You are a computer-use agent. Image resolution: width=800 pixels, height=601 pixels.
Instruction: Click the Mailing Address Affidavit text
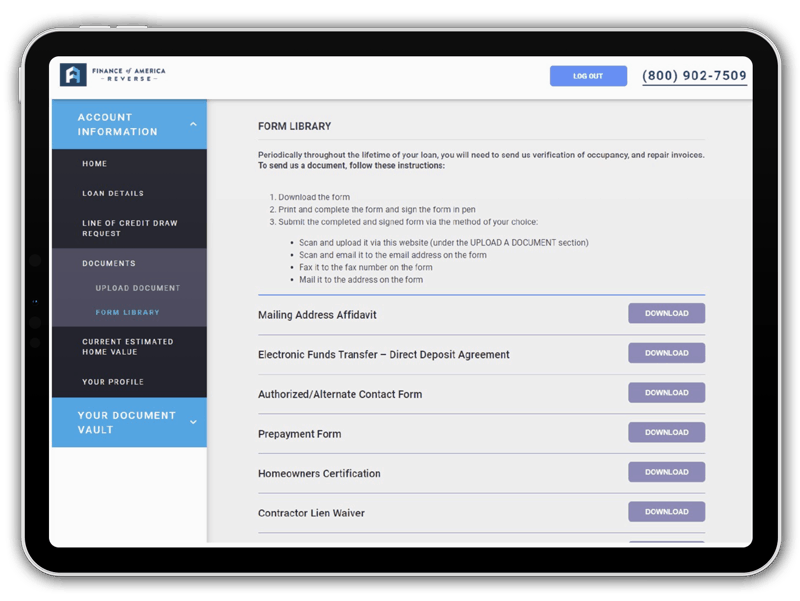click(317, 315)
